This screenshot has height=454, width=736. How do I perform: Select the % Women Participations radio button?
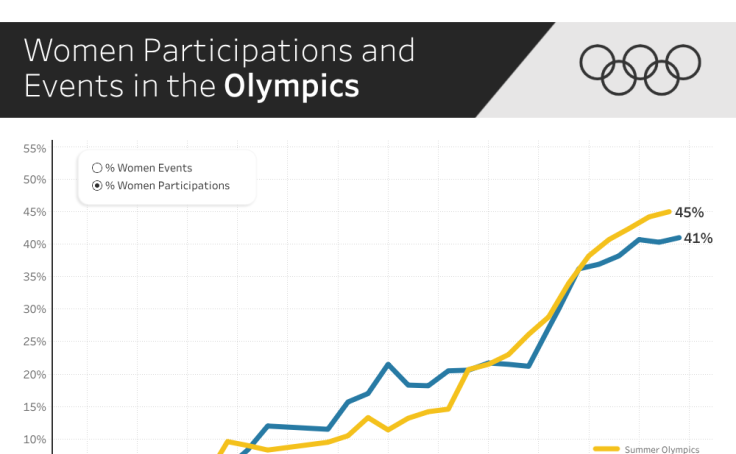click(97, 186)
